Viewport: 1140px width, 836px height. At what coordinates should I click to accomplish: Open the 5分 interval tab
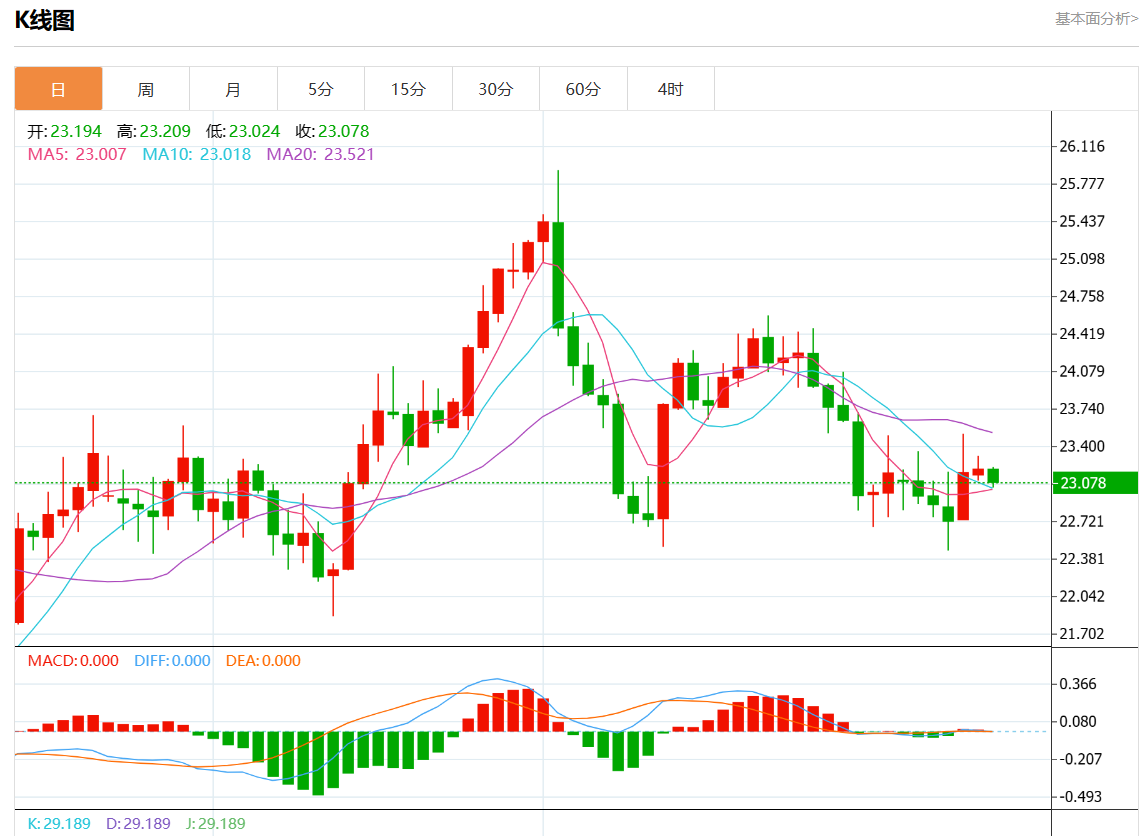click(321, 89)
